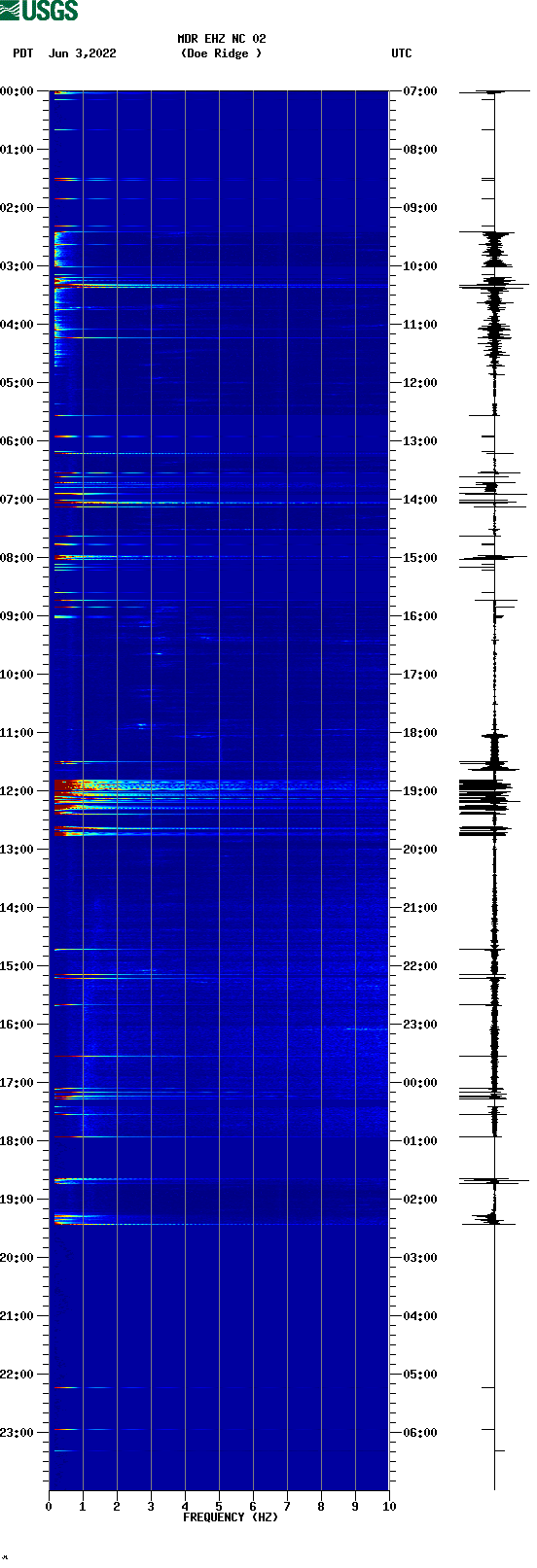Click the 07:00 UTC time tick label
Screen dimensions: 537x1568
(420, 91)
